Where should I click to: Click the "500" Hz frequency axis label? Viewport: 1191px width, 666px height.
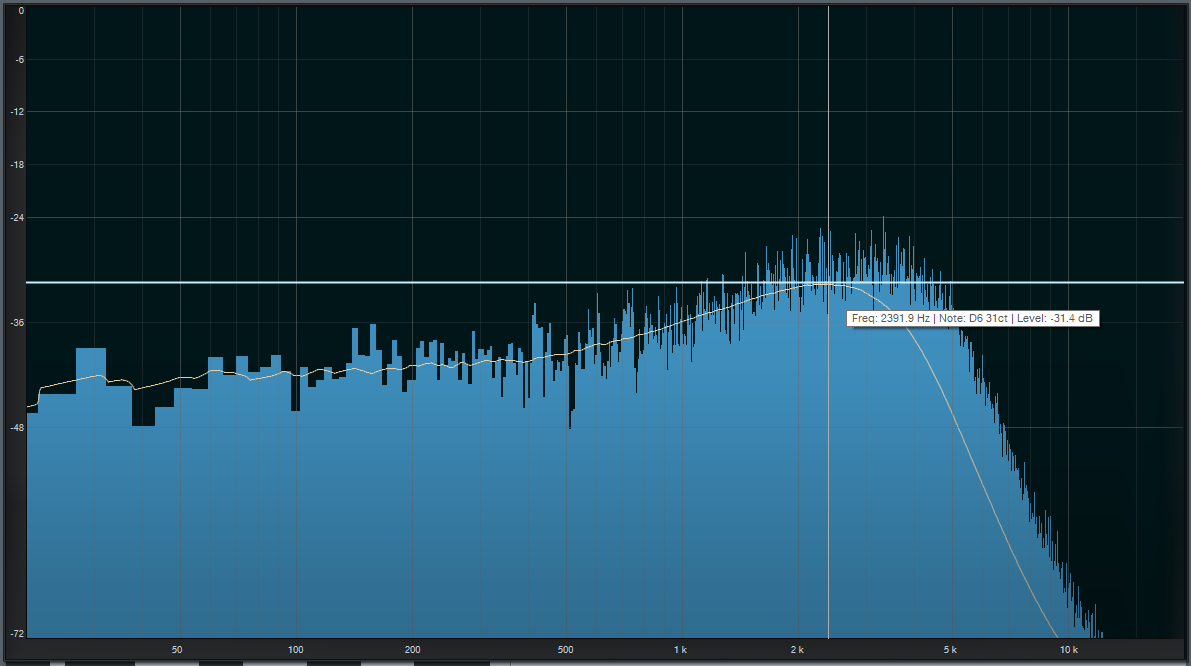coord(565,650)
